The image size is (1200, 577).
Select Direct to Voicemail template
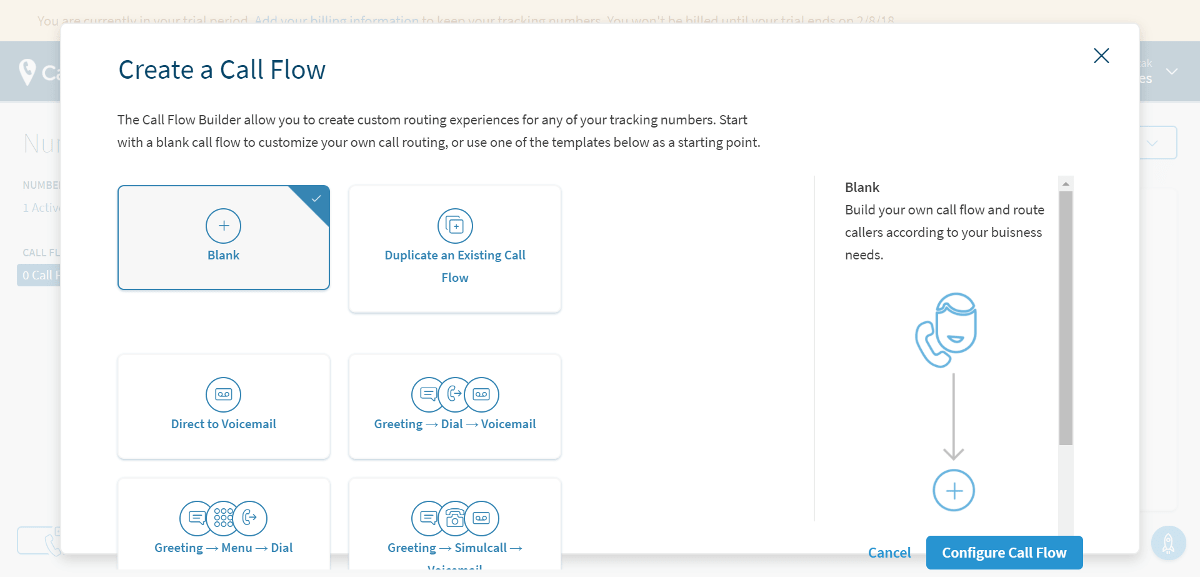point(224,407)
